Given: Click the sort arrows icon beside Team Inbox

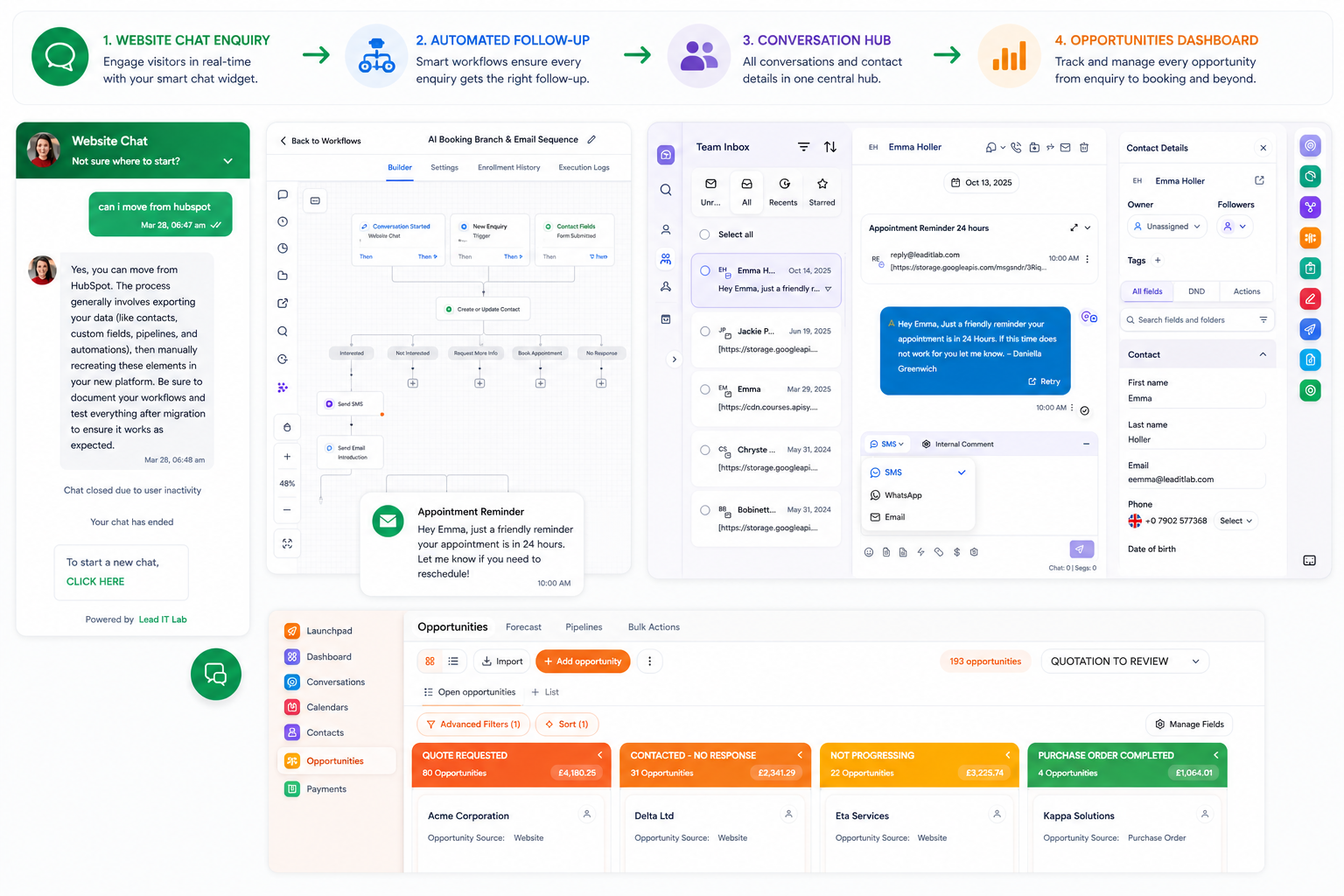Looking at the screenshot, I should [830, 147].
